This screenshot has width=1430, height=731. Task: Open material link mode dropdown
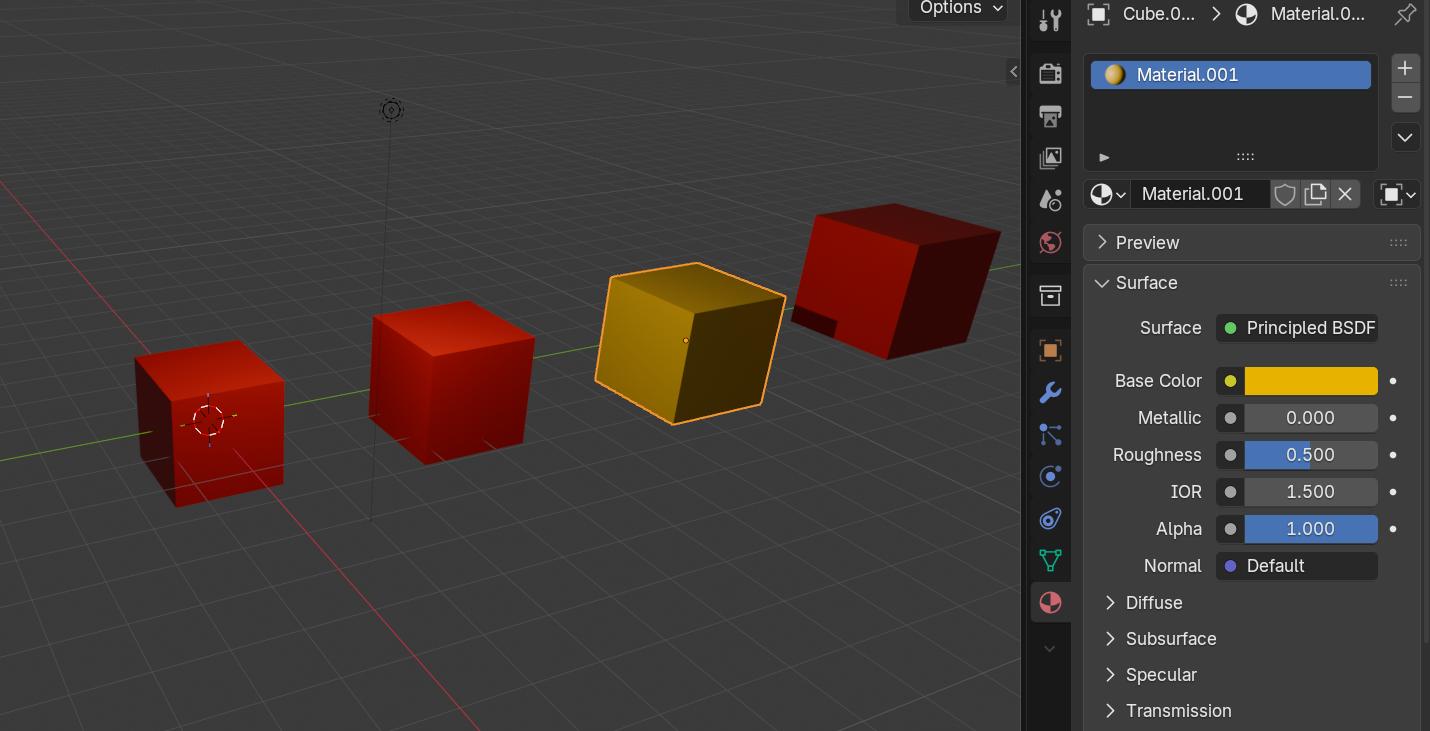(x=1398, y=194)
